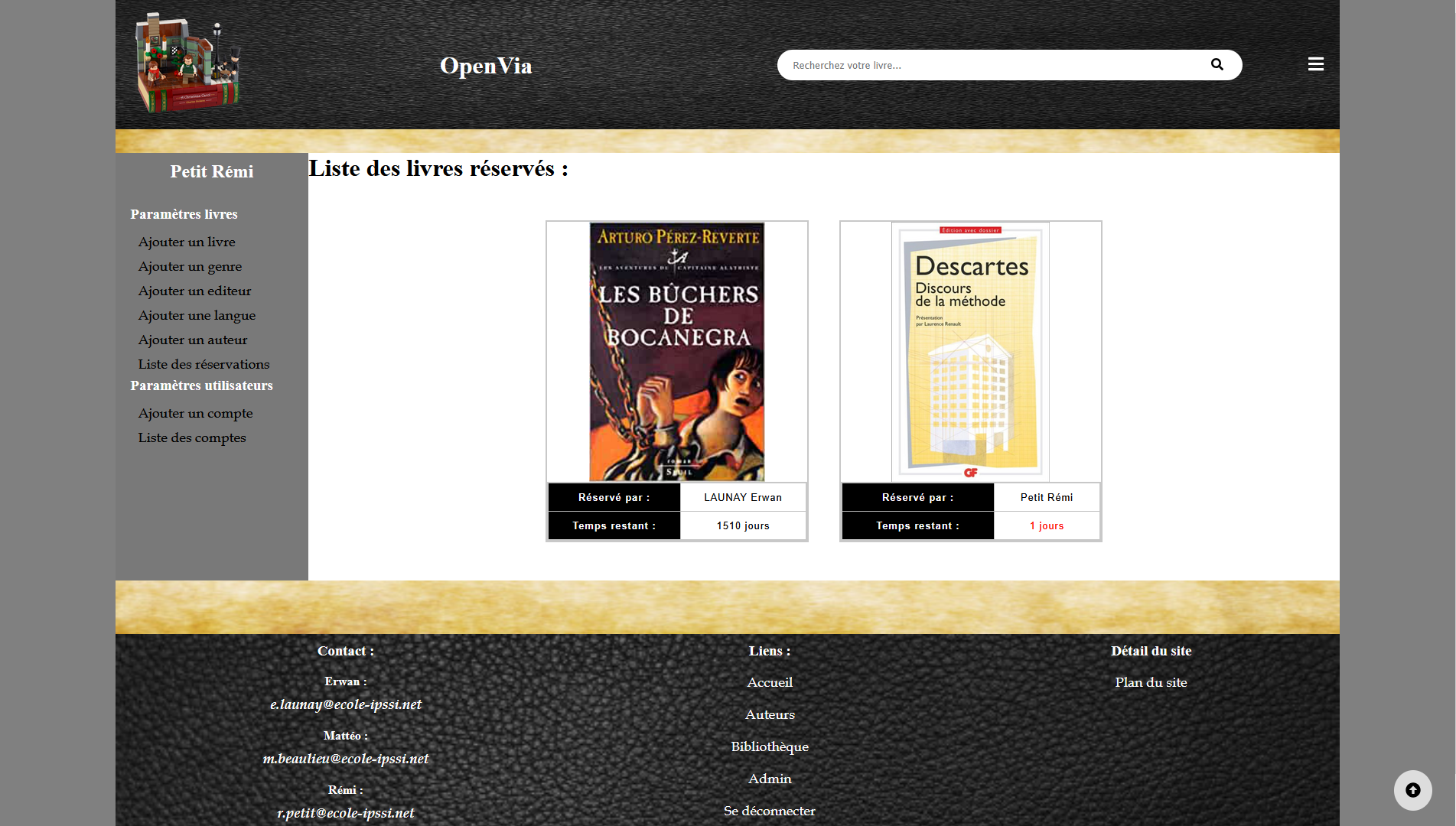The width and height of the screenshot is (1456, 826).
Task: Open 'Ajouter un editeur' sidebar link
Action: pyautogui.click(x=194, y=291)
